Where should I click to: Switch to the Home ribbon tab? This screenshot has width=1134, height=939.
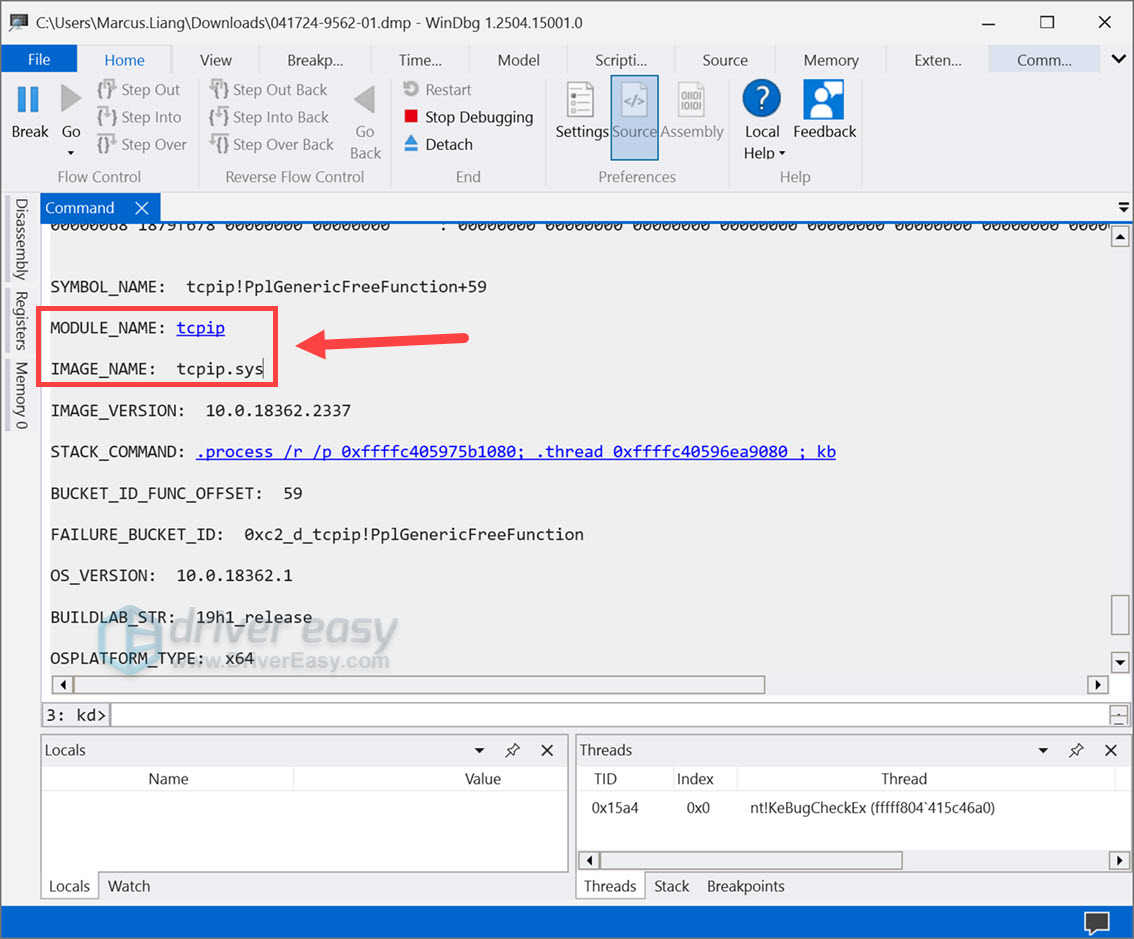[124, 60]
